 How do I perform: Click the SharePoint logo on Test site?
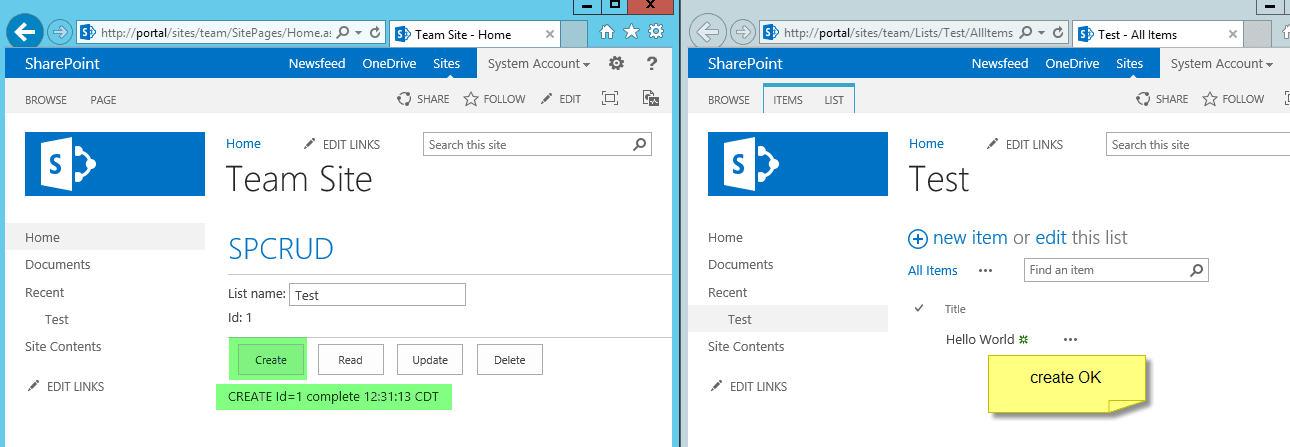click(x=798, y=163)
